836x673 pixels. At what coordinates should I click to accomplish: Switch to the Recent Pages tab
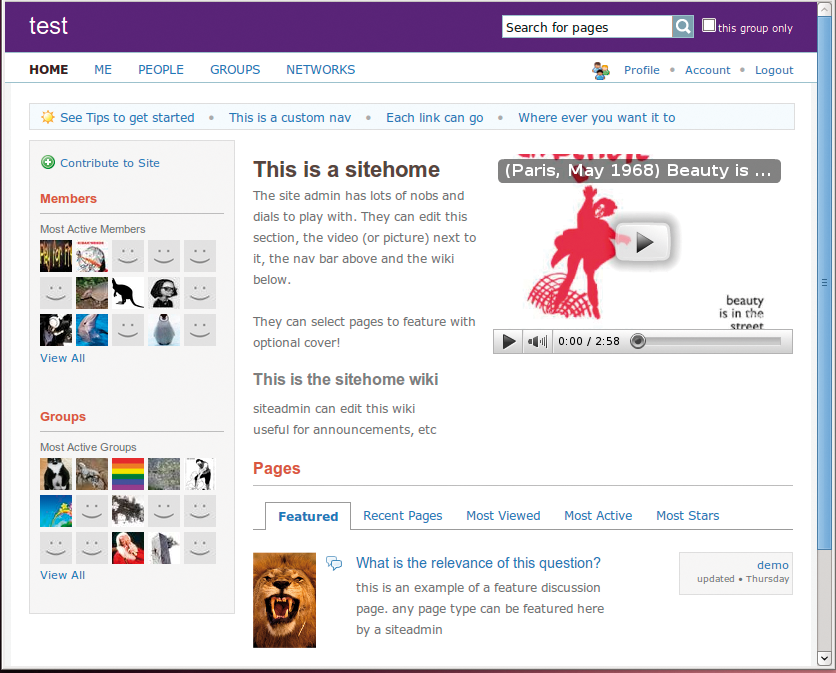(403, 516)
